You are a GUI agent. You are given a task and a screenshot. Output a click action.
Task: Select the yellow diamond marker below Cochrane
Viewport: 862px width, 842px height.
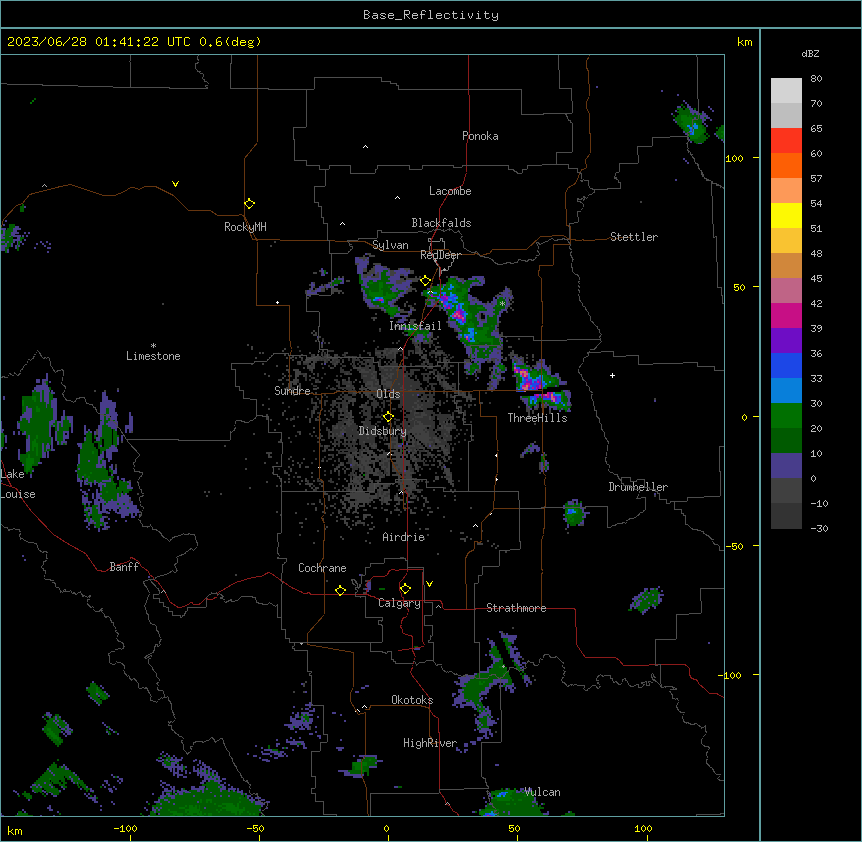click(340, 590)
